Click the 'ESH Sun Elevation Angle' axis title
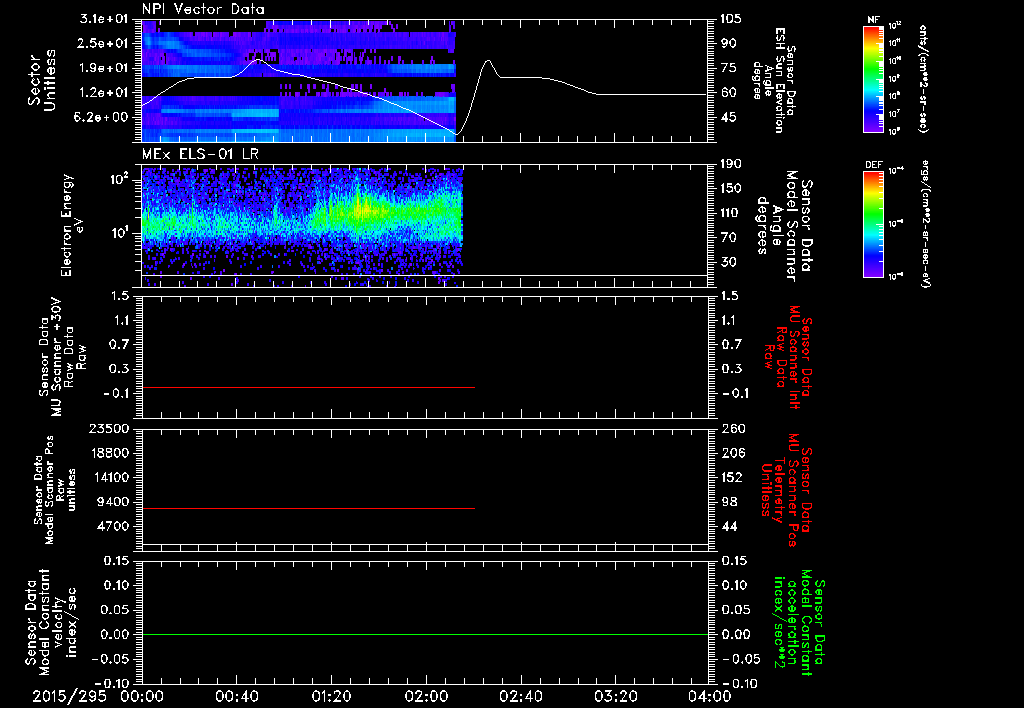 tap(775, 80)
